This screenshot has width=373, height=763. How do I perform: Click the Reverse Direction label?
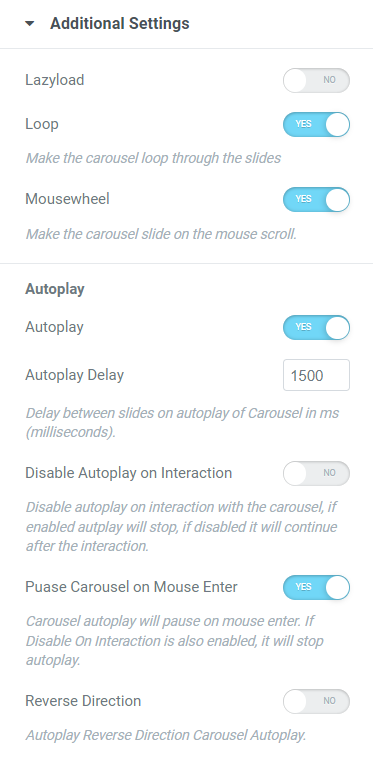(x=83, y=701)
